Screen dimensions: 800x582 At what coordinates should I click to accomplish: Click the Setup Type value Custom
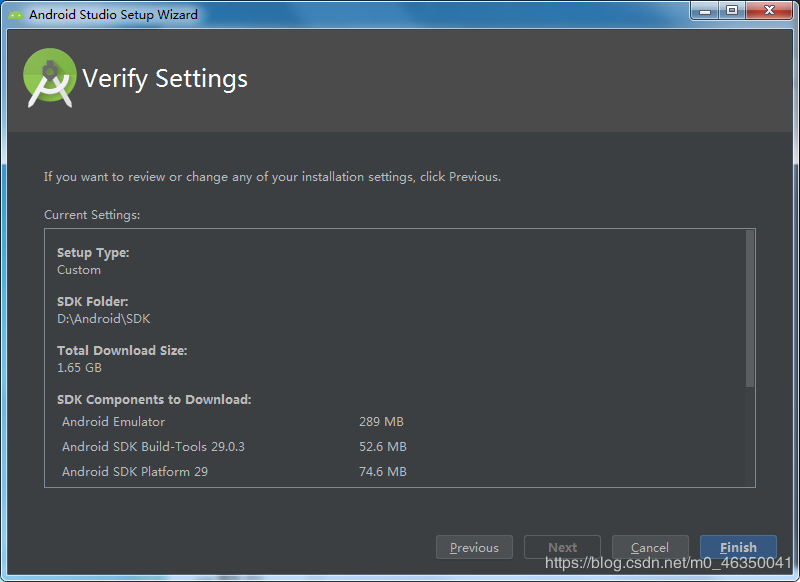(79, 270)
